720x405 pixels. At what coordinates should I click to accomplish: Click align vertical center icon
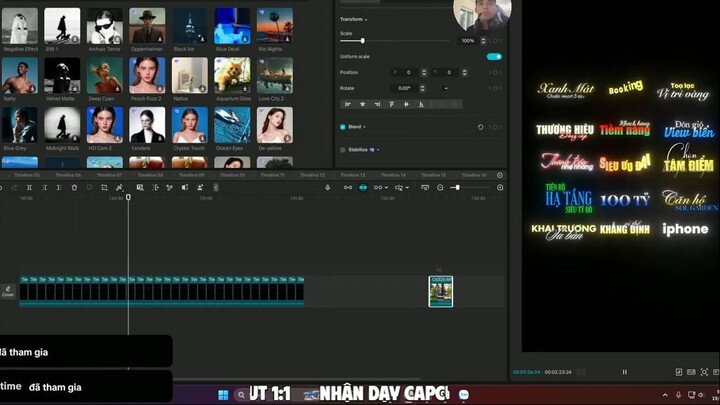[406, 104]
